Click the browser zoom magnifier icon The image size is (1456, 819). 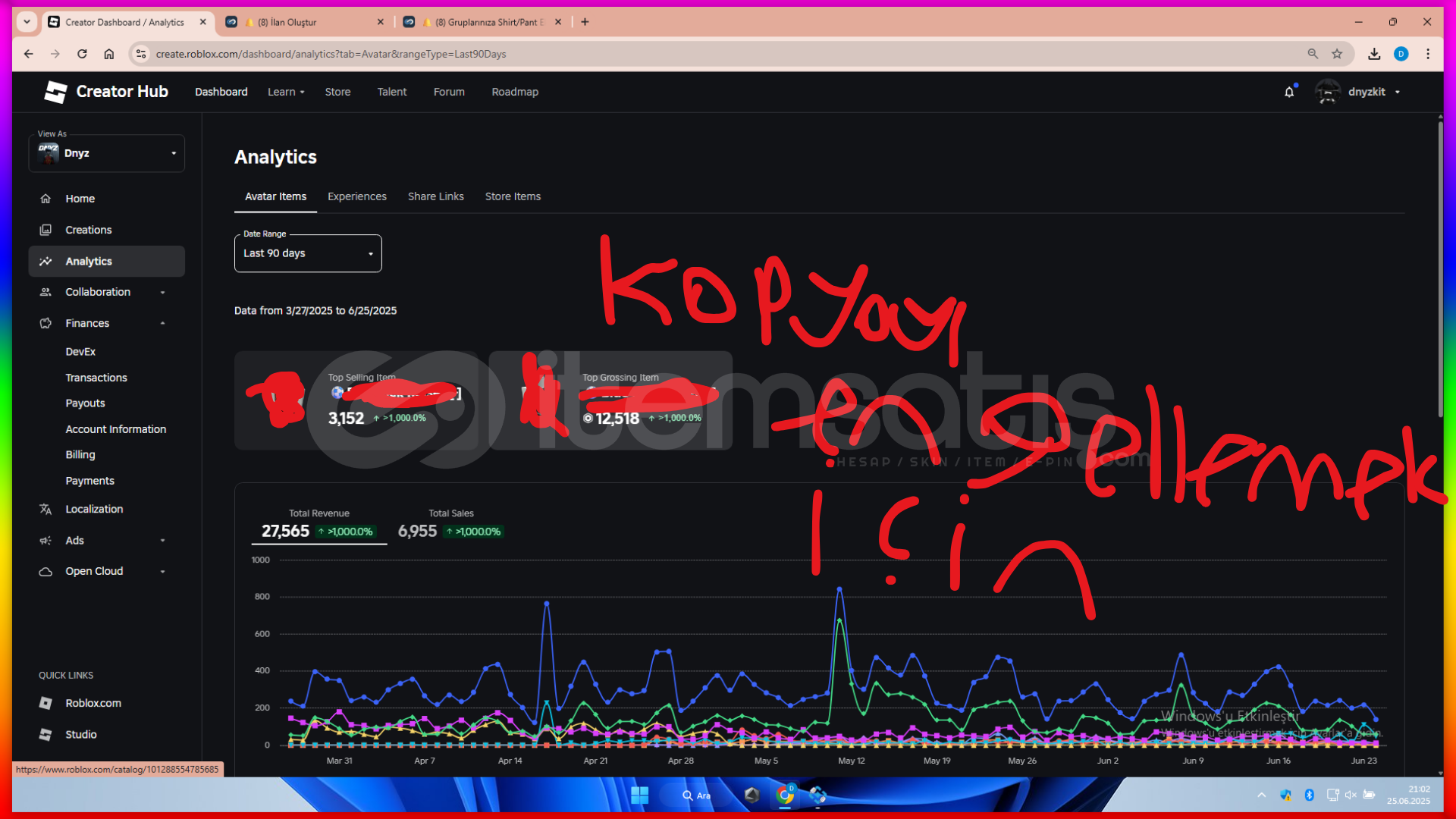click(1313, 54)
